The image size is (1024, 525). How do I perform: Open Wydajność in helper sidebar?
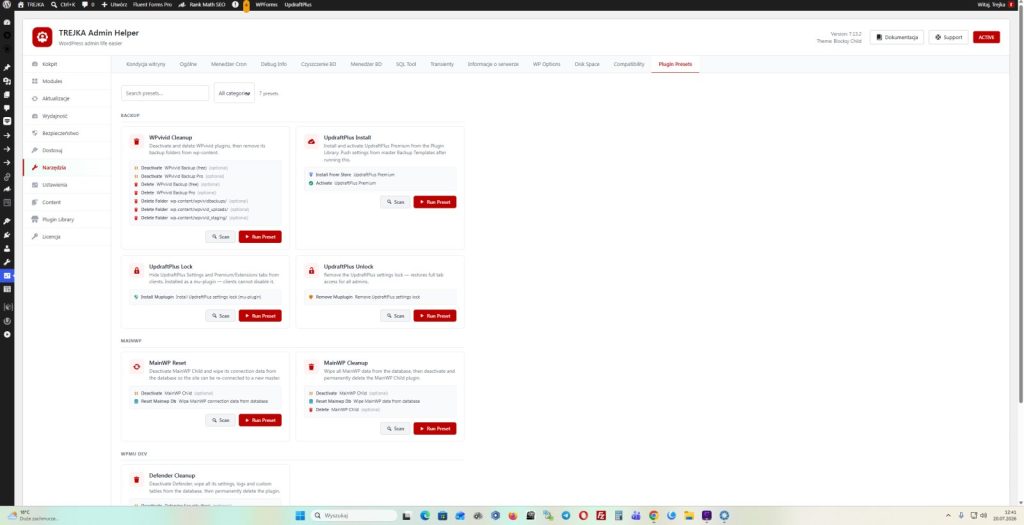coord(67,116)
